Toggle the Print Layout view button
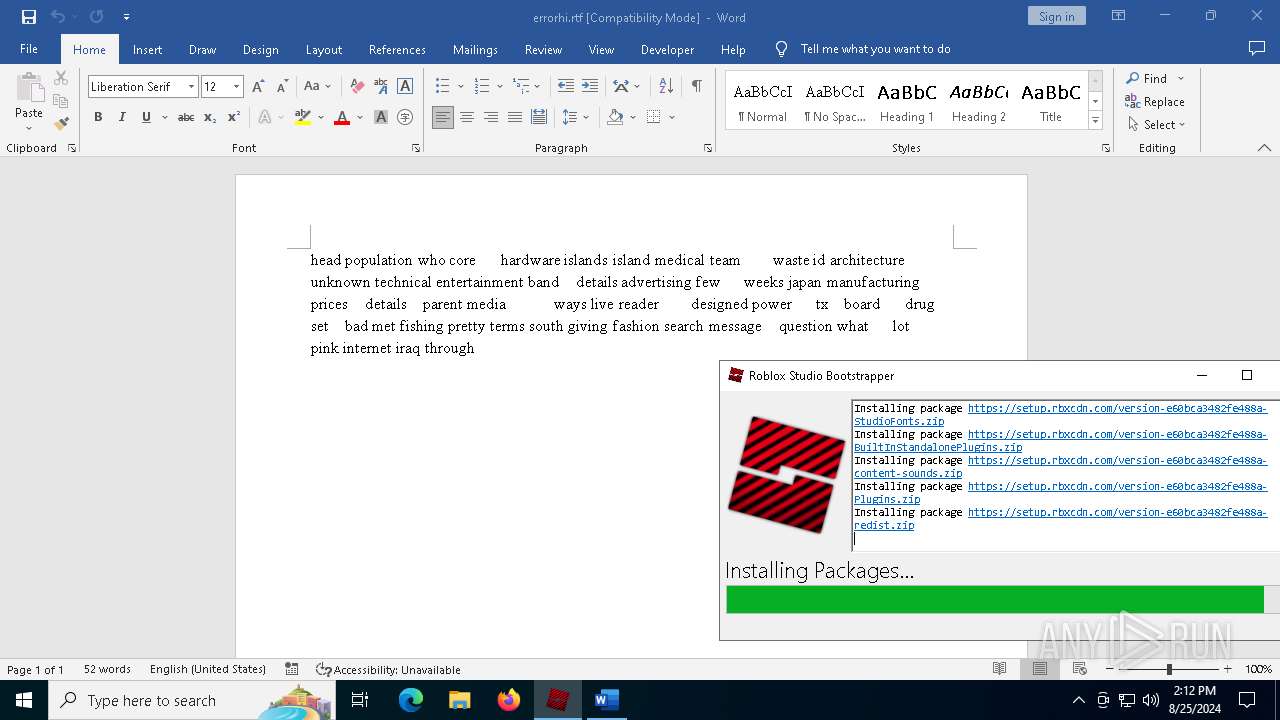 (x=1040, y=669)
